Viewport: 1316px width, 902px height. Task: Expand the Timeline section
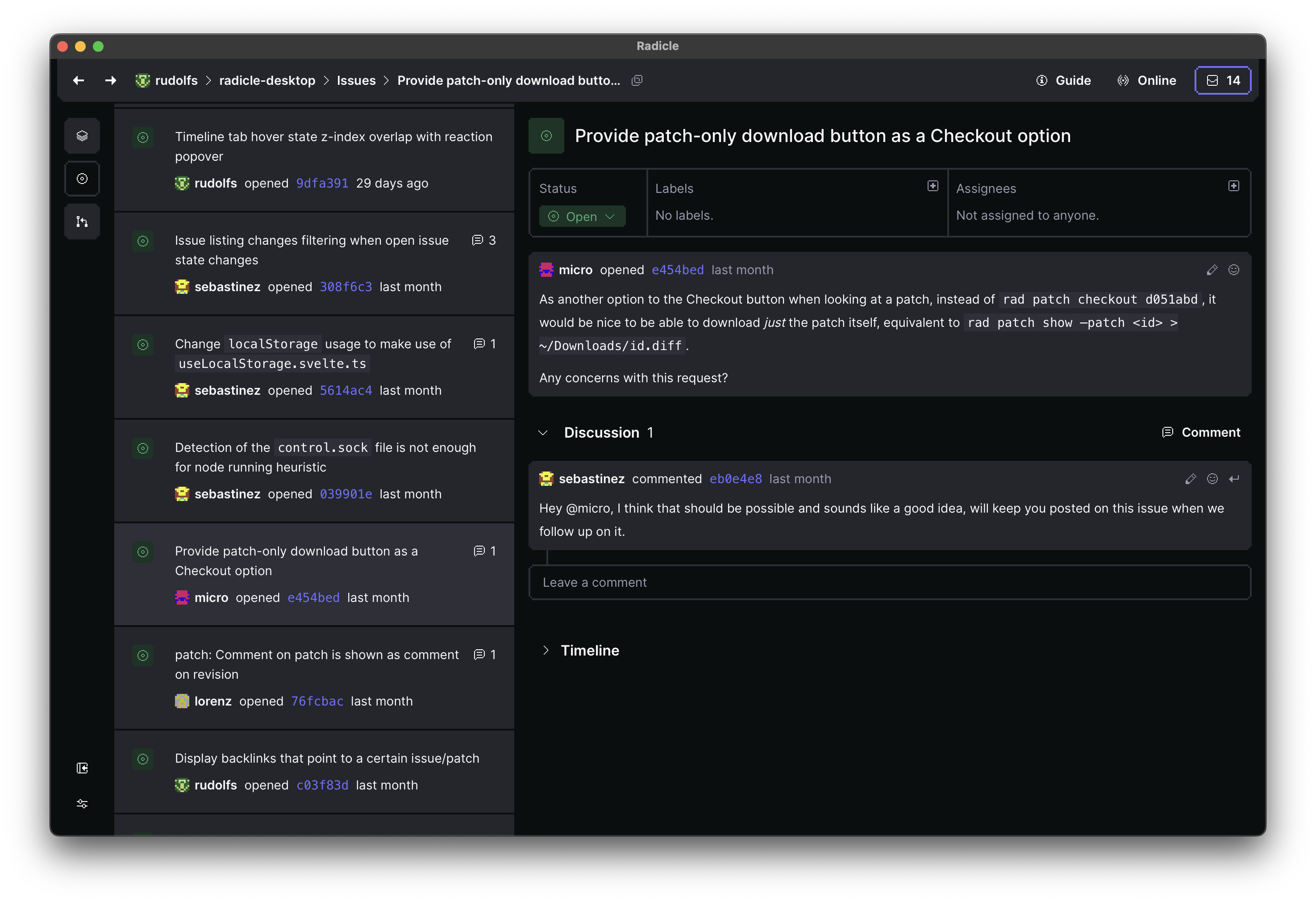point(546,651)
